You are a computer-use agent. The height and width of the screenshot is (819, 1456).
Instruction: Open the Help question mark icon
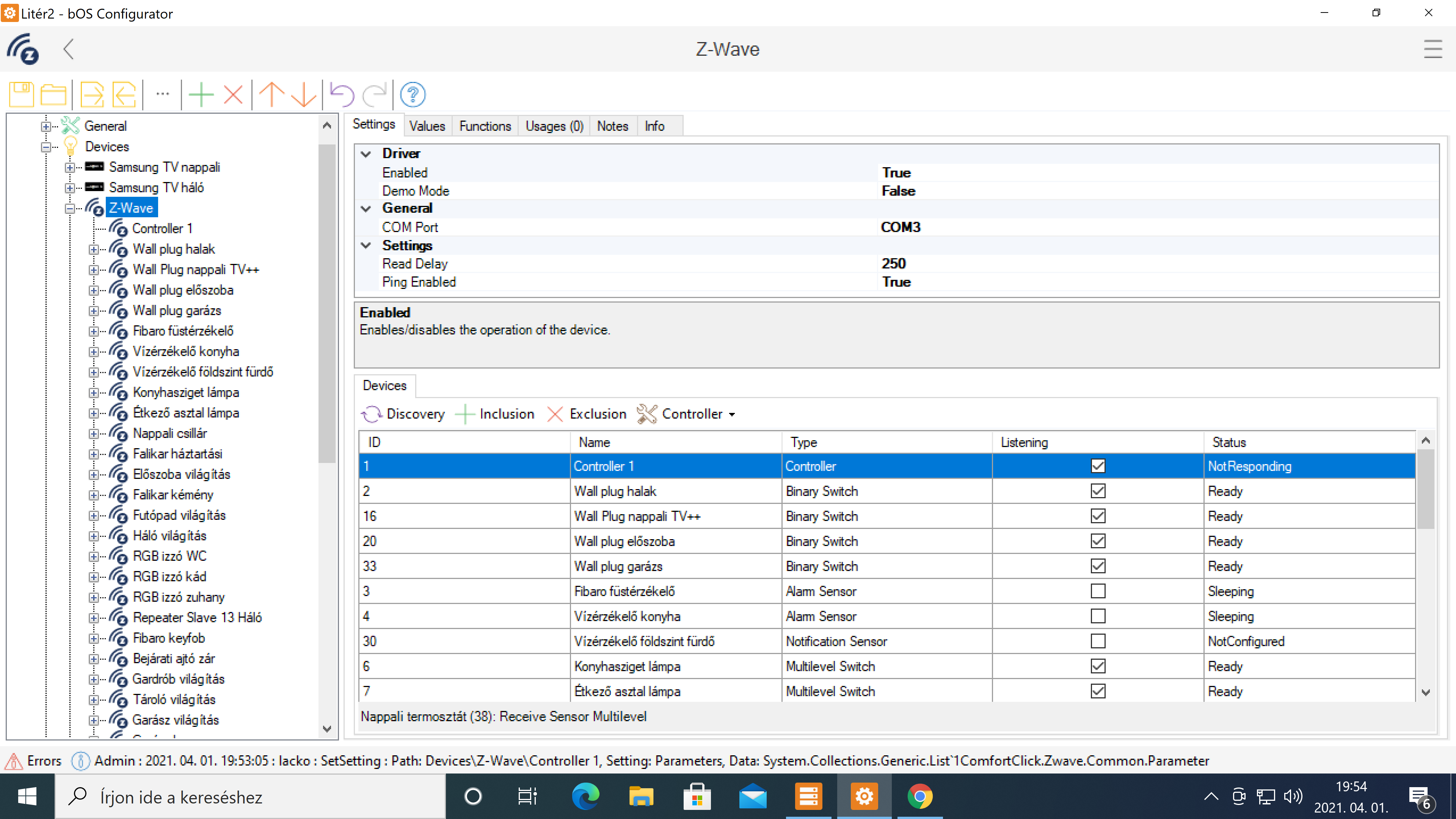[x=413, y=94]
